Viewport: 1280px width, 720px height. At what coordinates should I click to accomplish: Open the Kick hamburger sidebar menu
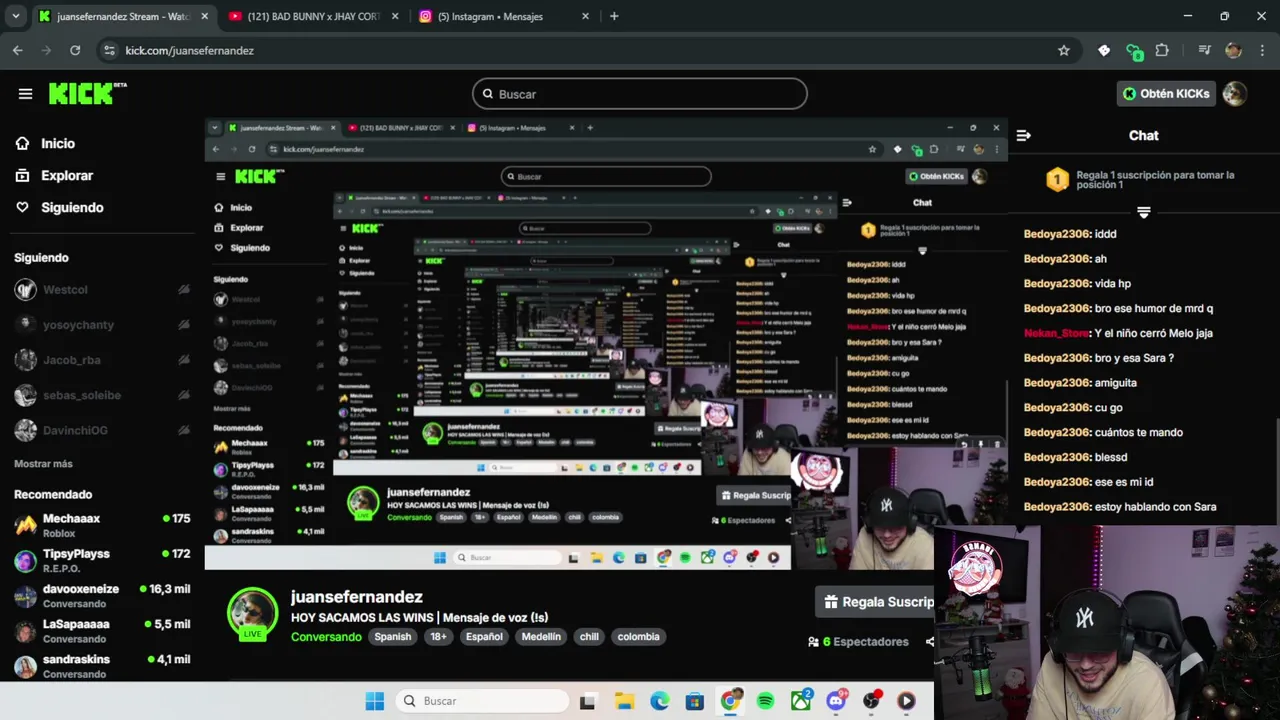(x=25, y=94)
